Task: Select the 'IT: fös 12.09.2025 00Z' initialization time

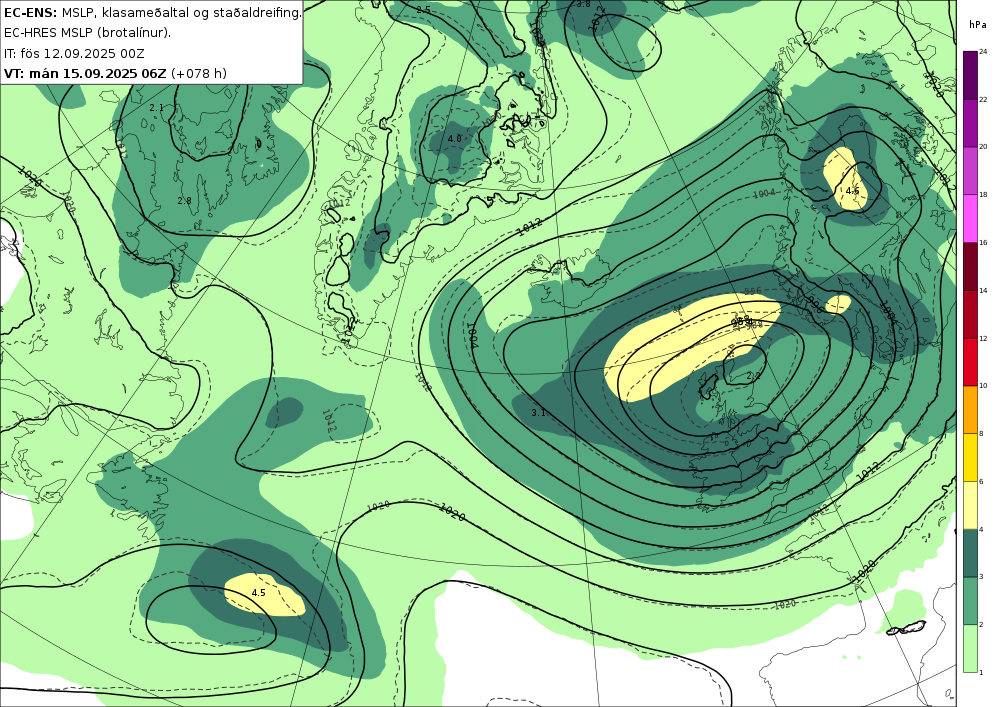Action: [x=74, y=53]
